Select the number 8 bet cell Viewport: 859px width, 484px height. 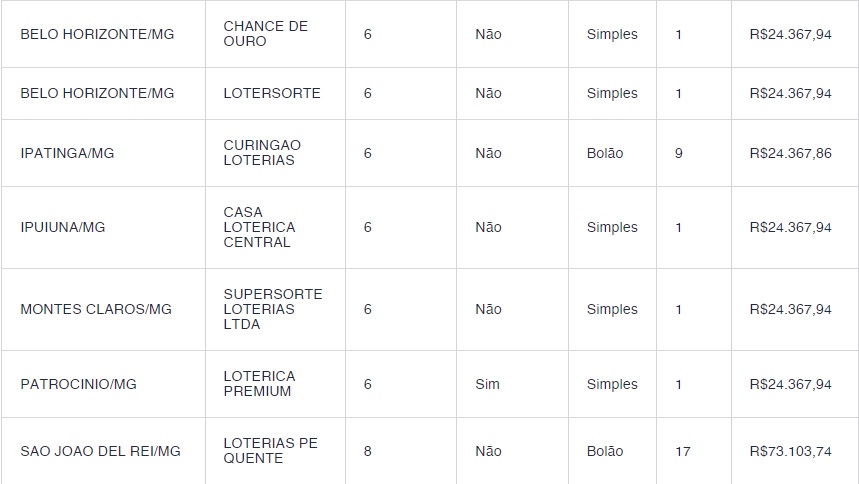368,451
